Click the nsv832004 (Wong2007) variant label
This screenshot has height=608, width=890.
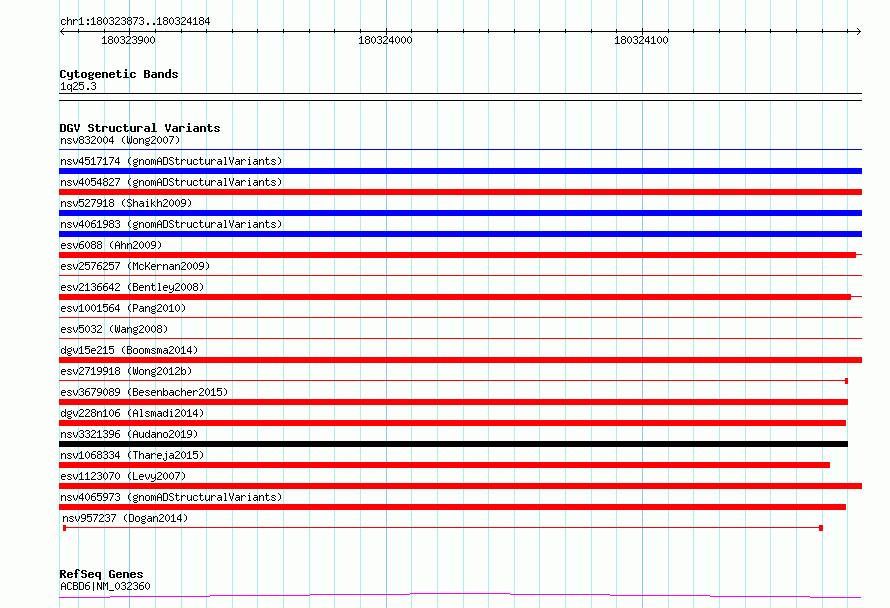[120, 140]
